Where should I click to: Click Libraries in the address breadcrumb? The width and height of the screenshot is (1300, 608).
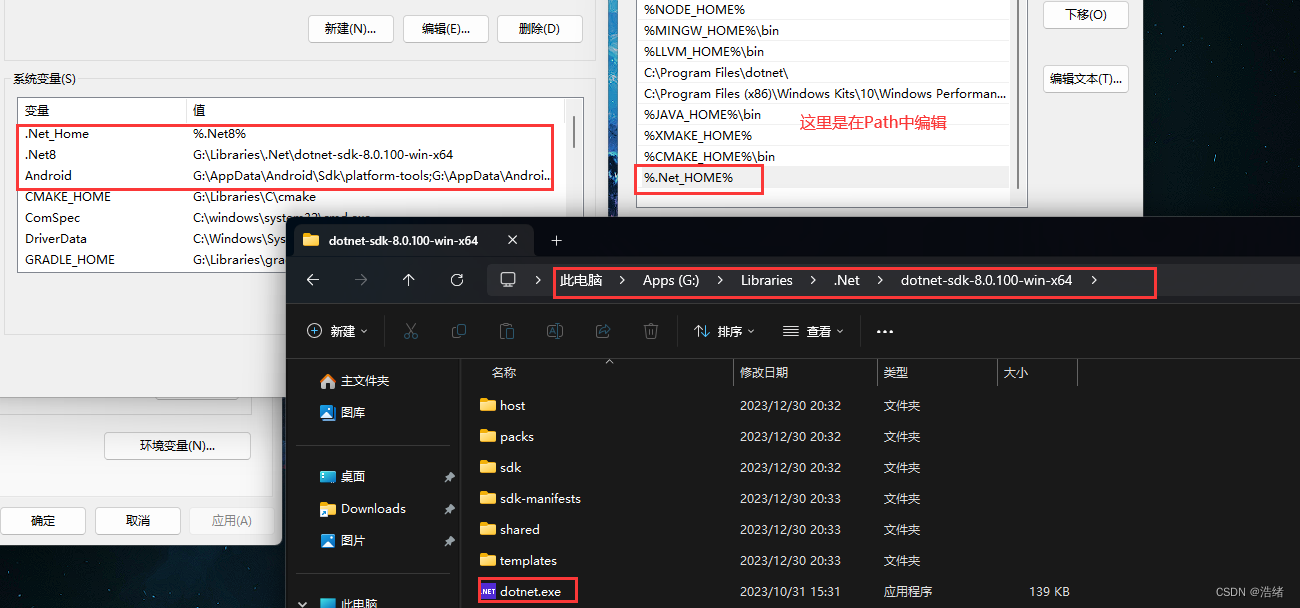pos(766,280)
